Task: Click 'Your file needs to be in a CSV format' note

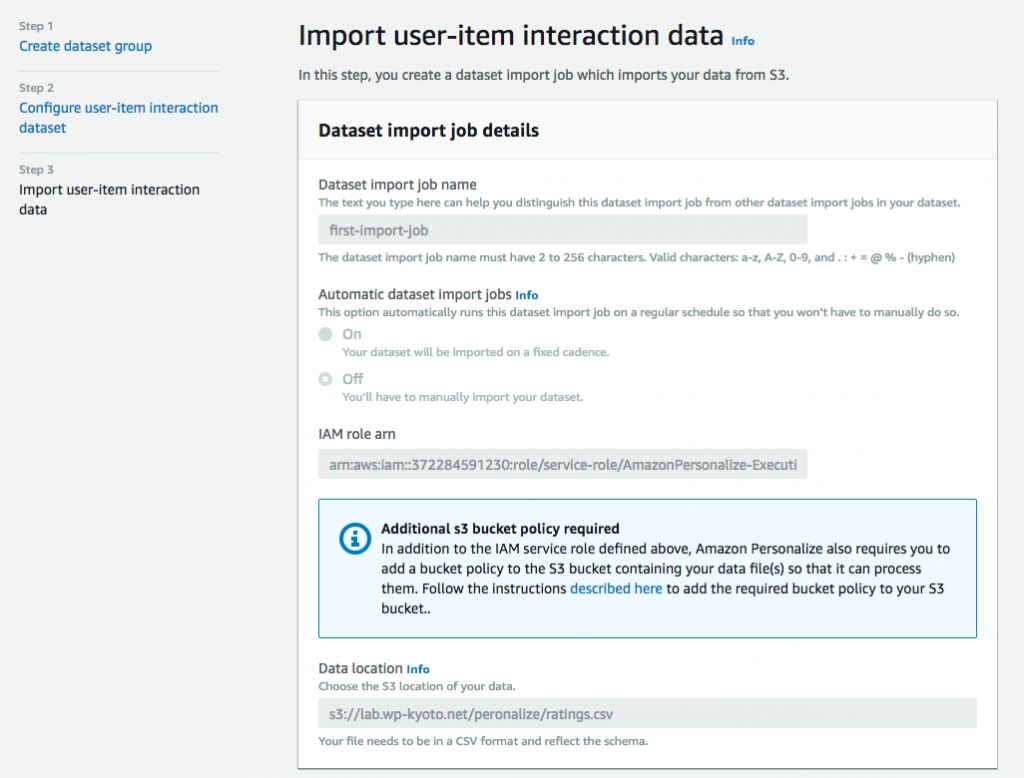Action: [483, 741]
